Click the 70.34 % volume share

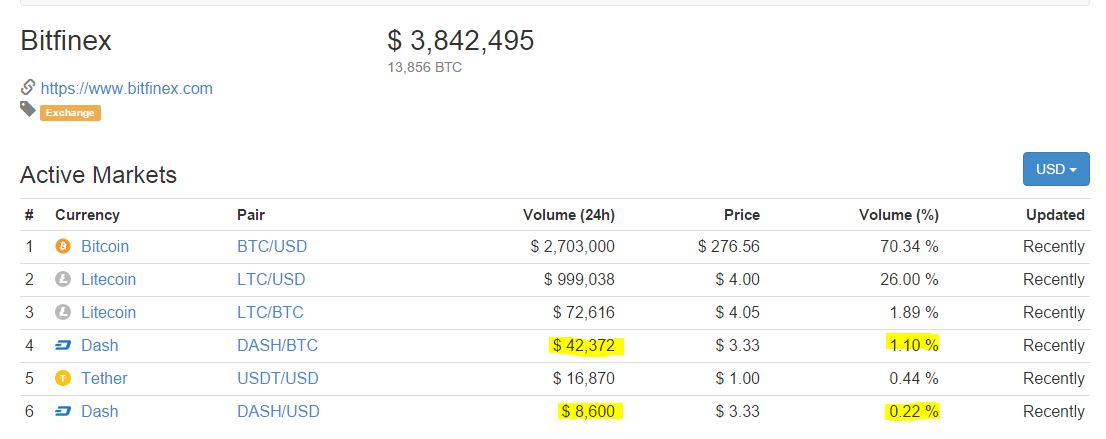click(x=909, y=247)
